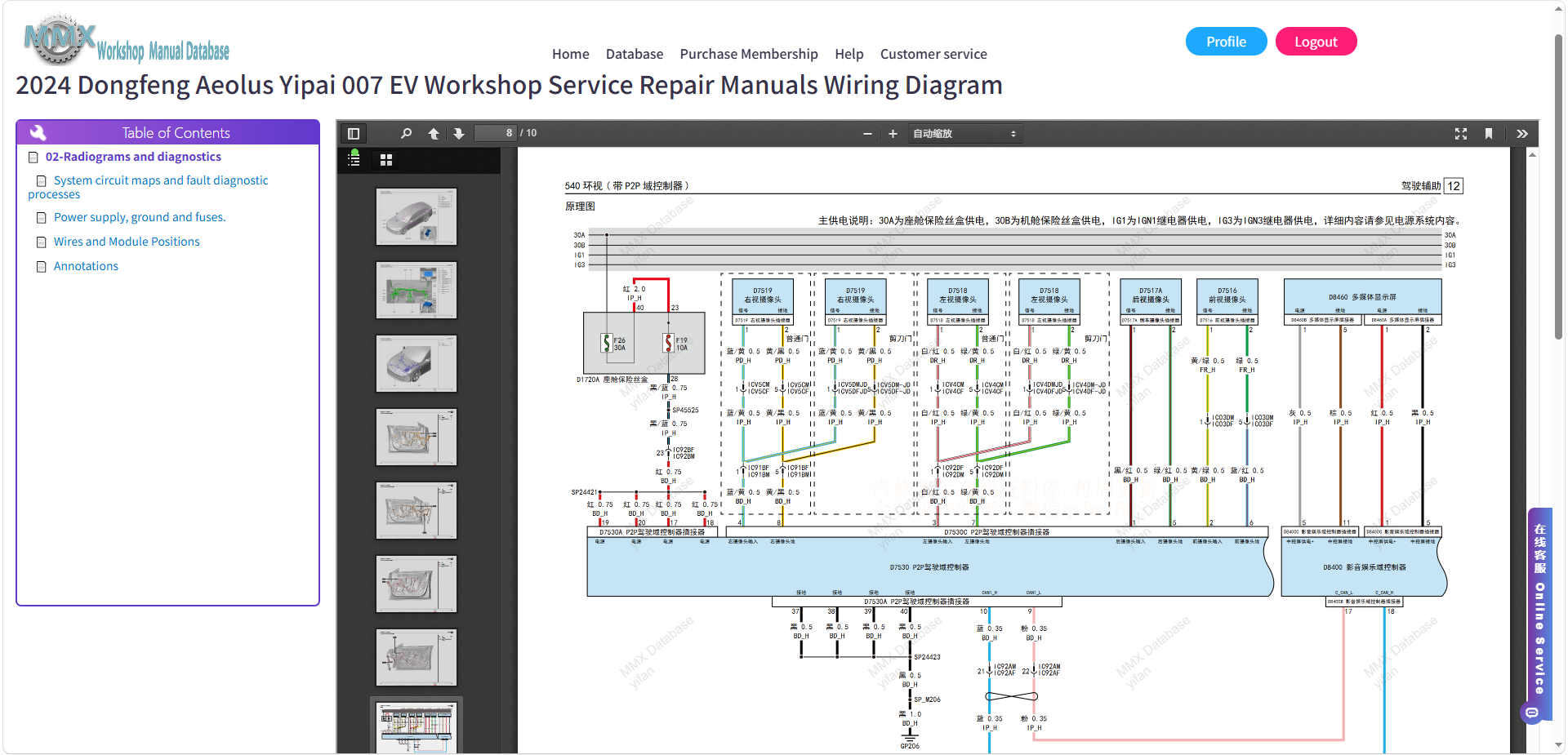Select the highlighted page 8 thumbnail
The height and width of the screenshot is (755, 1568).
pyautogui.click(x=416, y=726)
